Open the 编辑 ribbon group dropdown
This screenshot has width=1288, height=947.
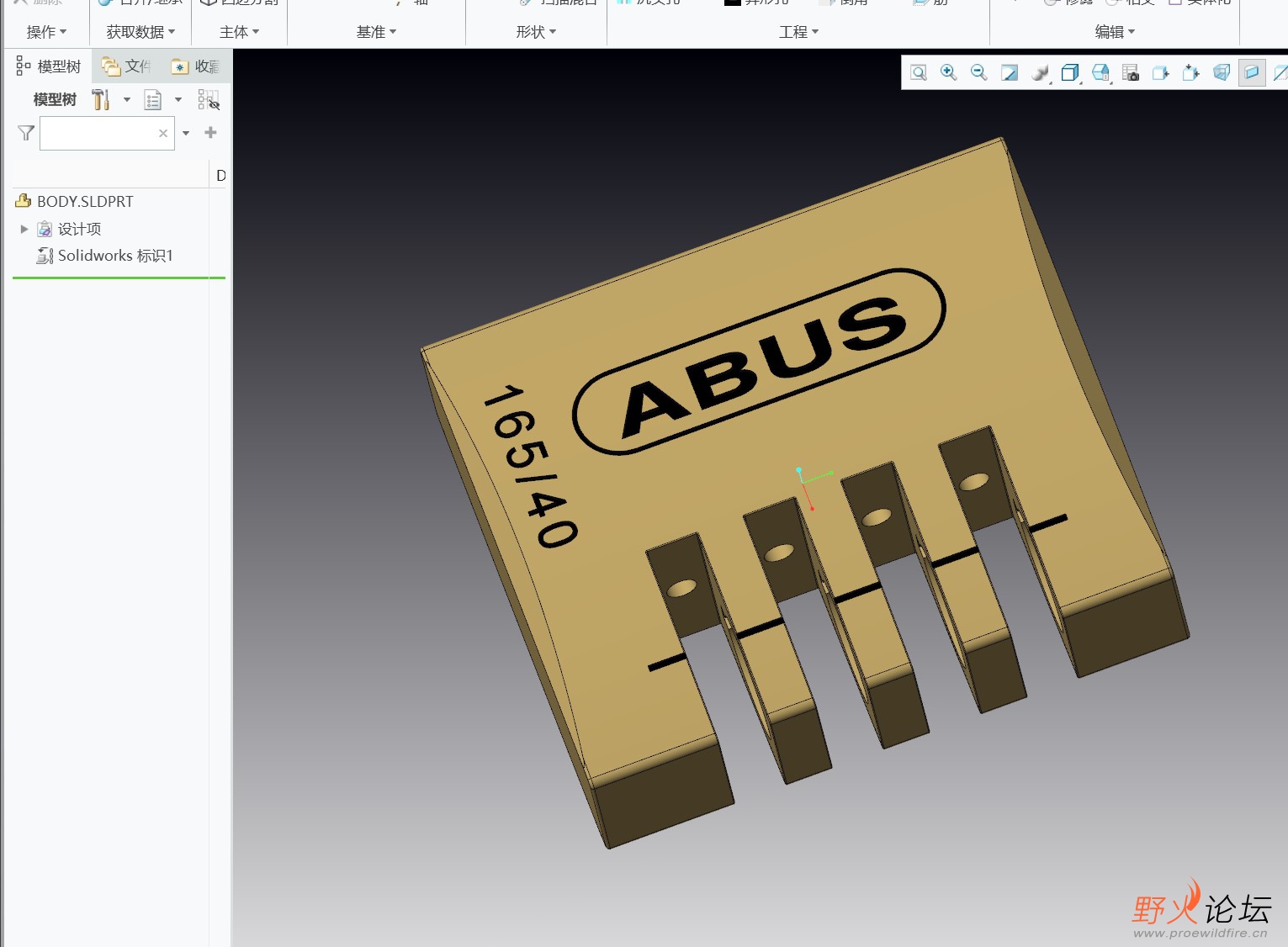pos(1115,32)
